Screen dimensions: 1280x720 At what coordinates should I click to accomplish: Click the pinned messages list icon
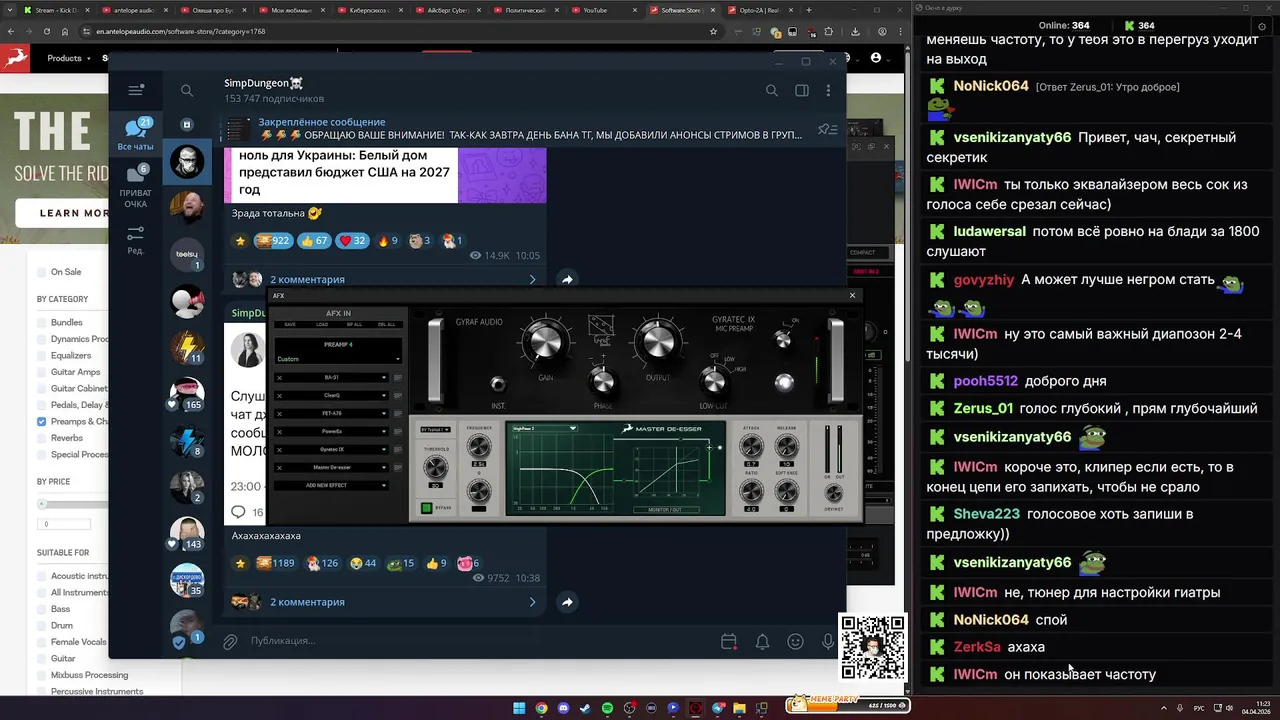coord(827,129)
